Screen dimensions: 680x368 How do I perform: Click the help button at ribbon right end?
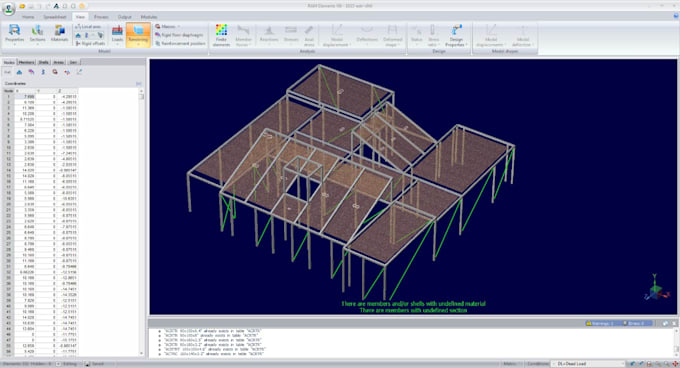click(676, 16)
